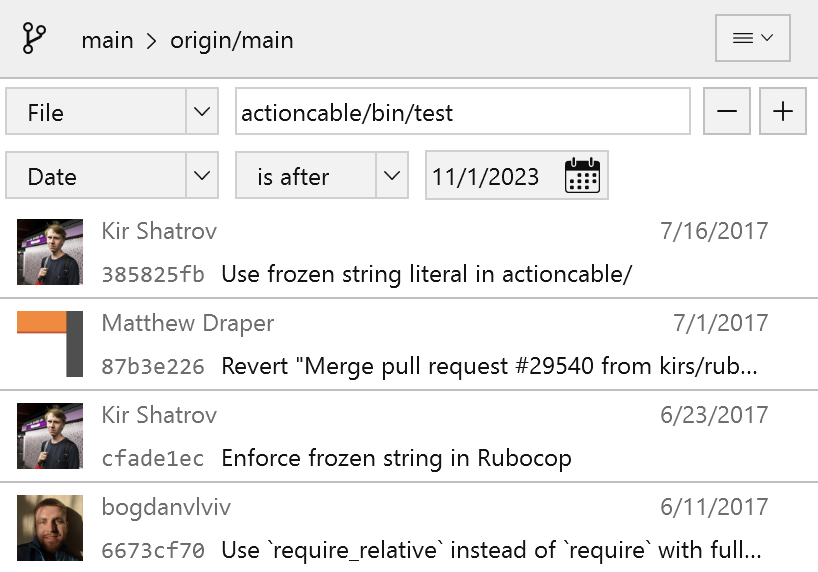Click the origin/main branch label

click(x=232, y=41)
